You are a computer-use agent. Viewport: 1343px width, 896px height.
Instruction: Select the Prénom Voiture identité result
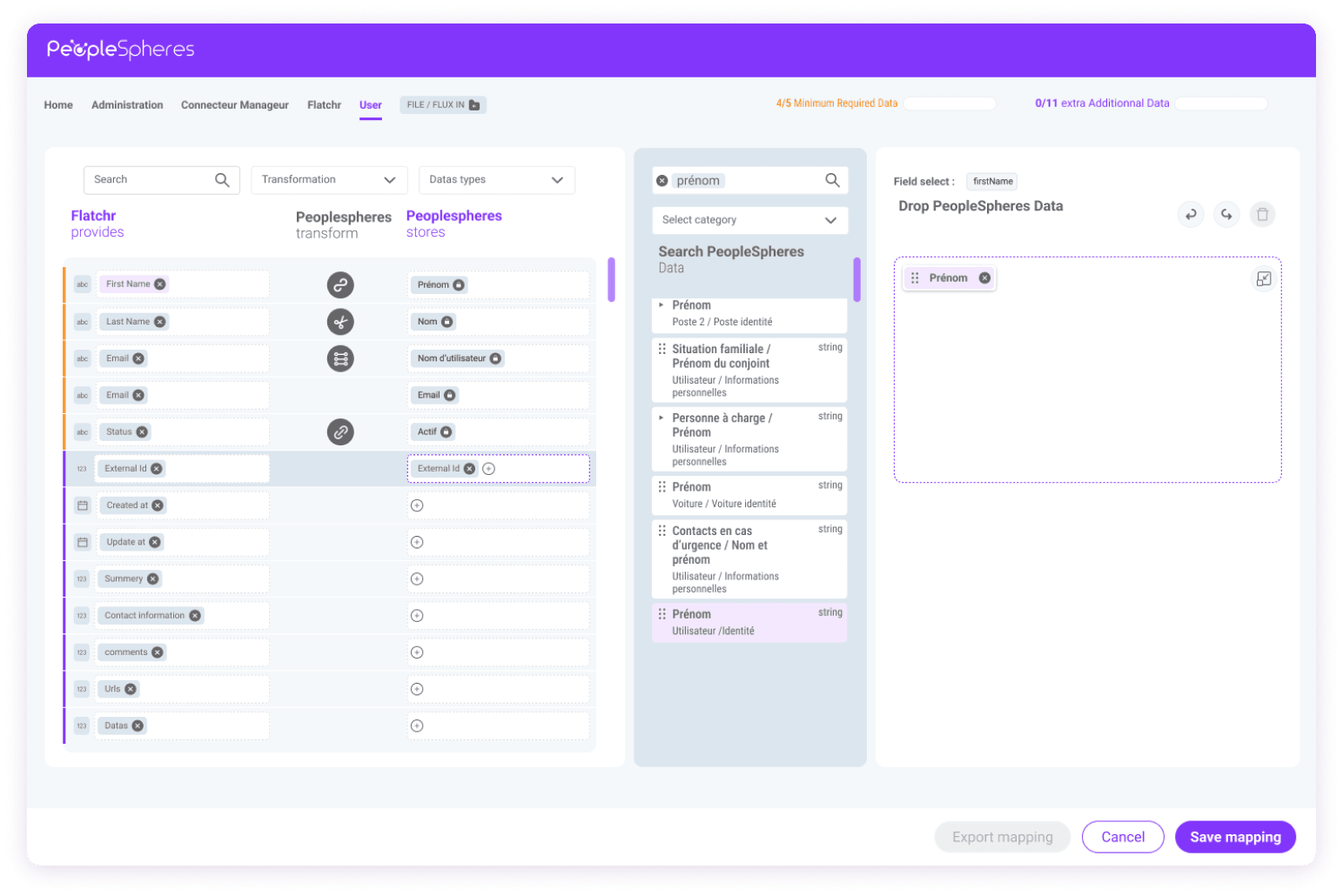749,495
